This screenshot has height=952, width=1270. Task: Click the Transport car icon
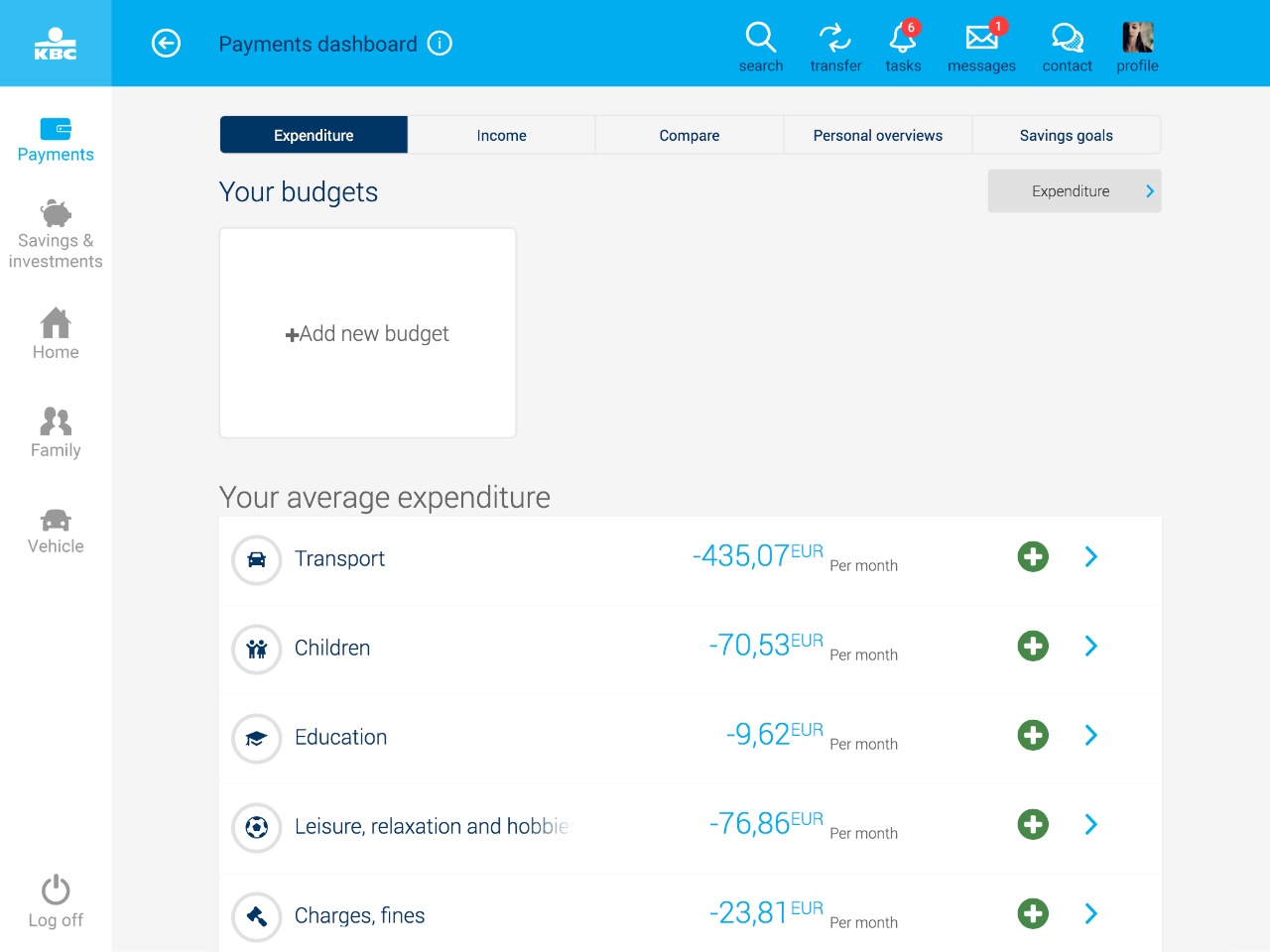tap(257, 559)
